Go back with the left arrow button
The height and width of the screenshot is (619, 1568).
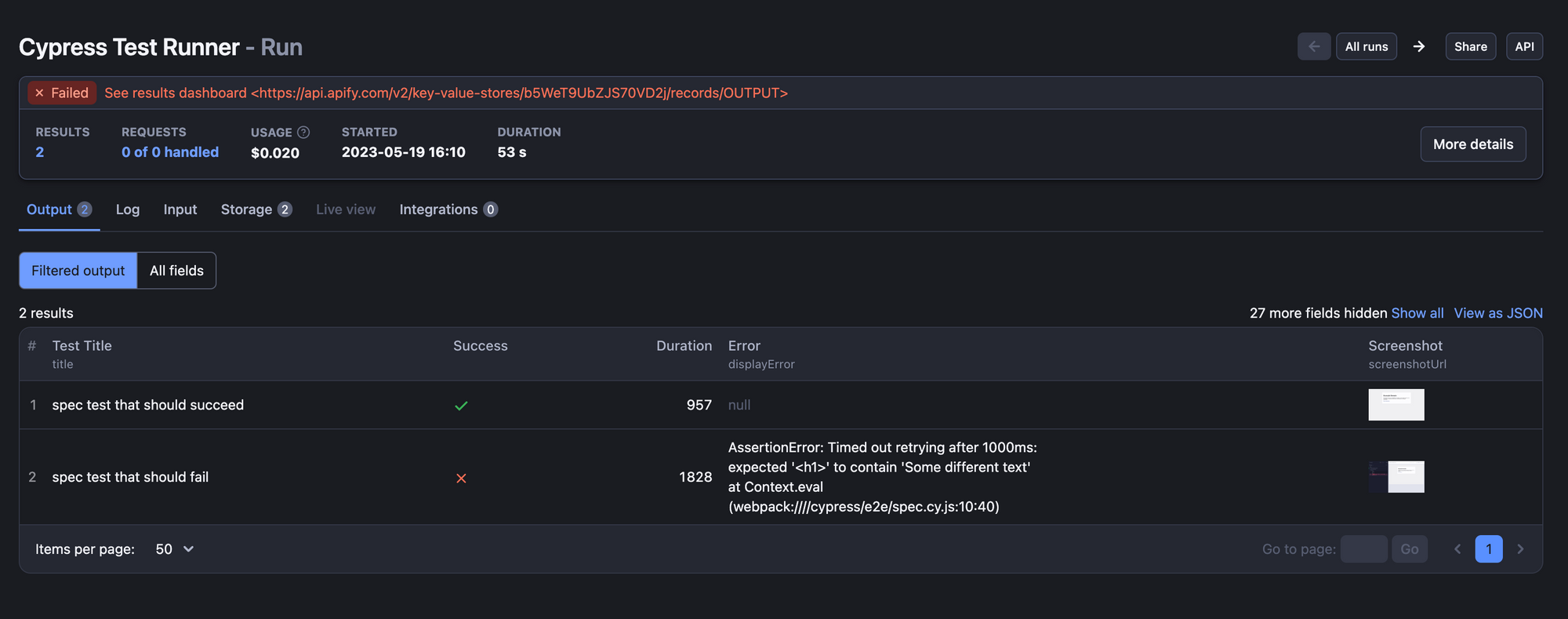1314,46
